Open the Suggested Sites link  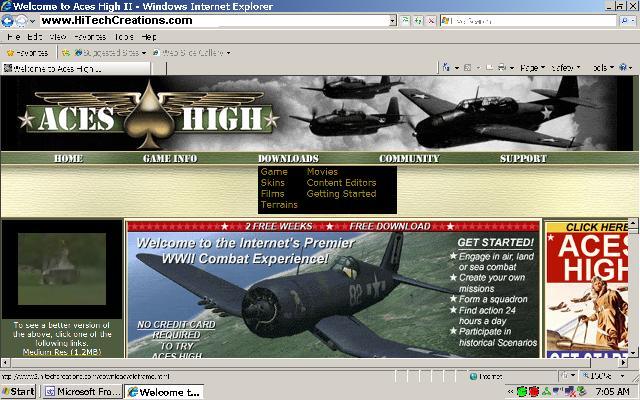coord(110,53)
